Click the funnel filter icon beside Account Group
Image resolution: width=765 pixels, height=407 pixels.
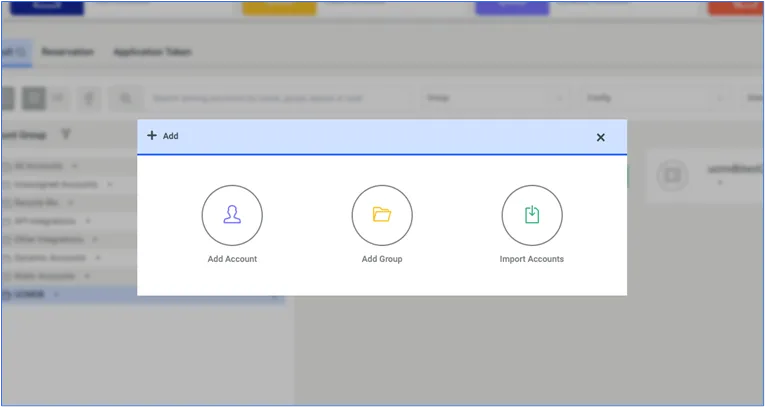pyautogui.click(x=66, y=134)
